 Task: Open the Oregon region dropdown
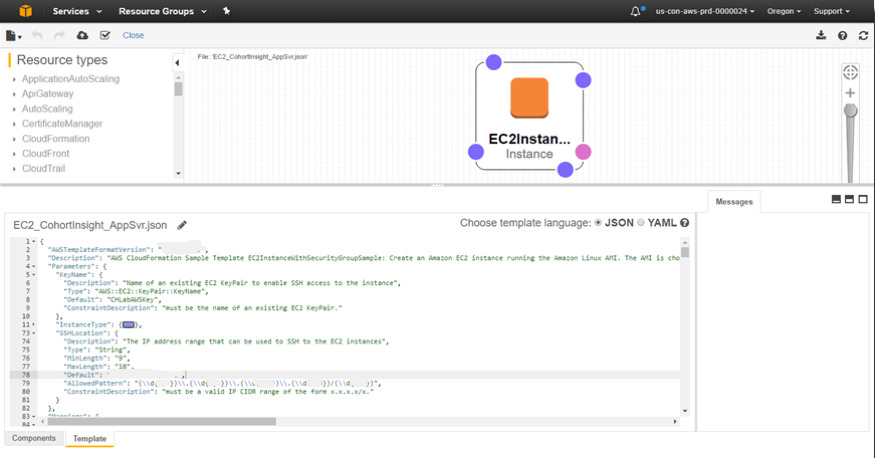pos(783,11)
